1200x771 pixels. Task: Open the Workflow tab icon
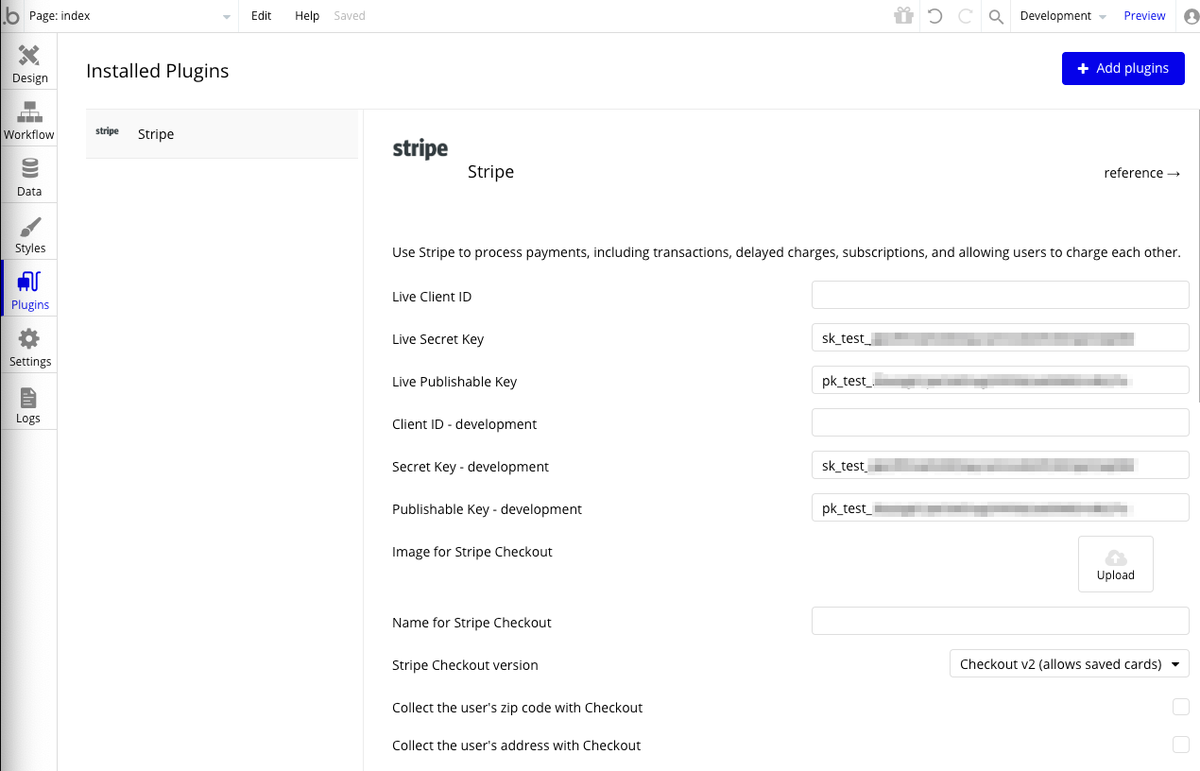point(29,113)
